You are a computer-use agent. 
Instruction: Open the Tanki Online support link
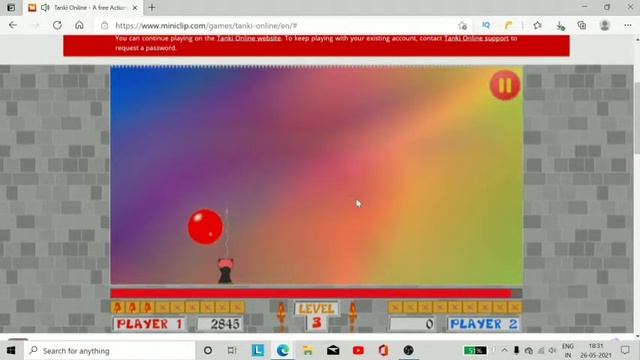point(476,38)
